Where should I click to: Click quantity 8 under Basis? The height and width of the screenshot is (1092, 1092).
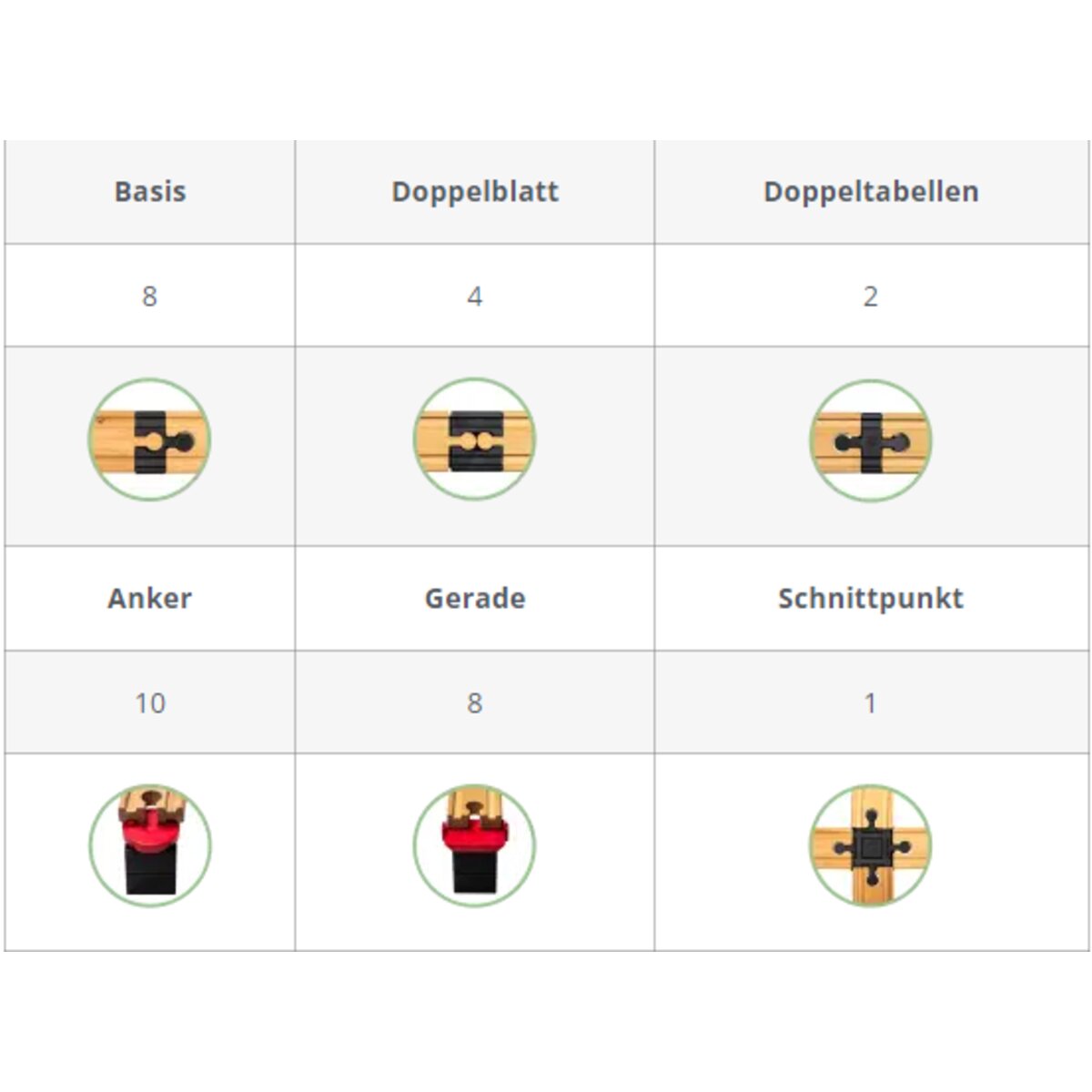[150, 297]
